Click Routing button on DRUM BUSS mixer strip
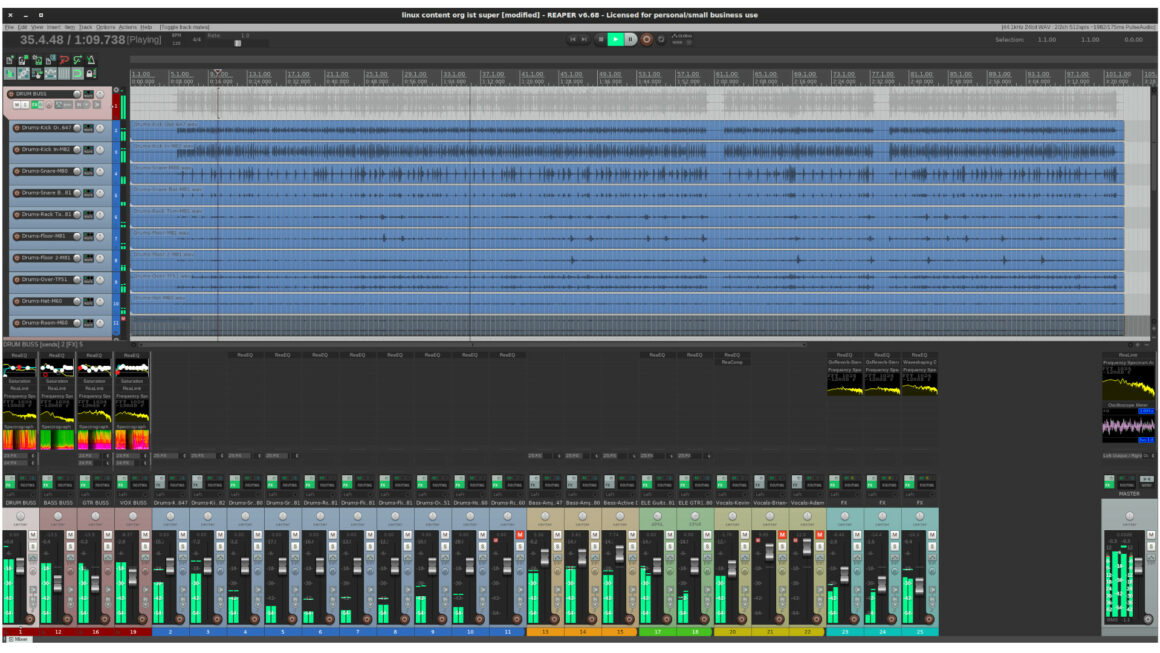Viewport: 1160px width, 653px height. click(x=27, y=484)
